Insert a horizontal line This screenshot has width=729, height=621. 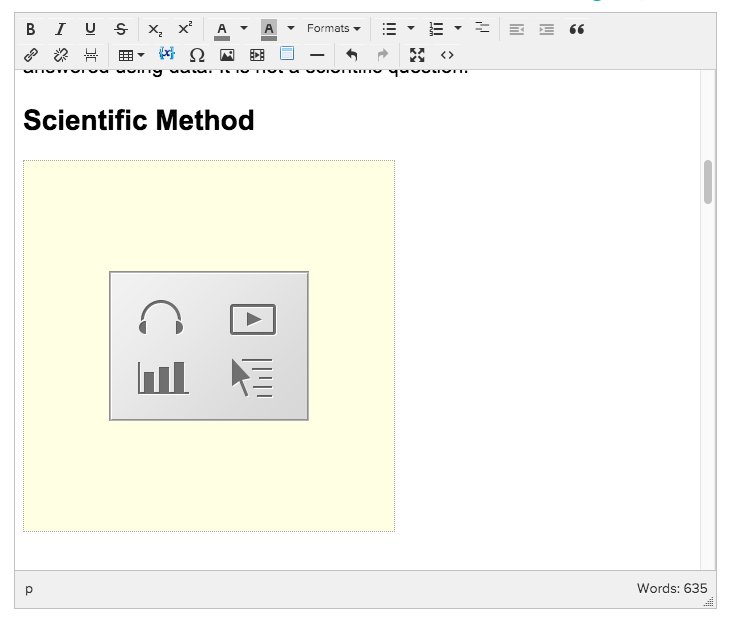(317, 55)
